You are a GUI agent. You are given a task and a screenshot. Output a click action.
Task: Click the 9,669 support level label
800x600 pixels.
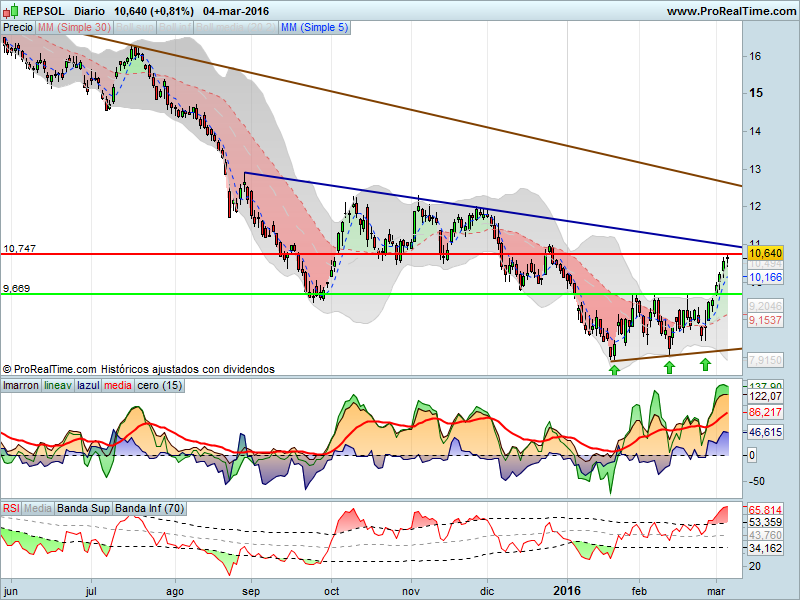click(17, 289)
